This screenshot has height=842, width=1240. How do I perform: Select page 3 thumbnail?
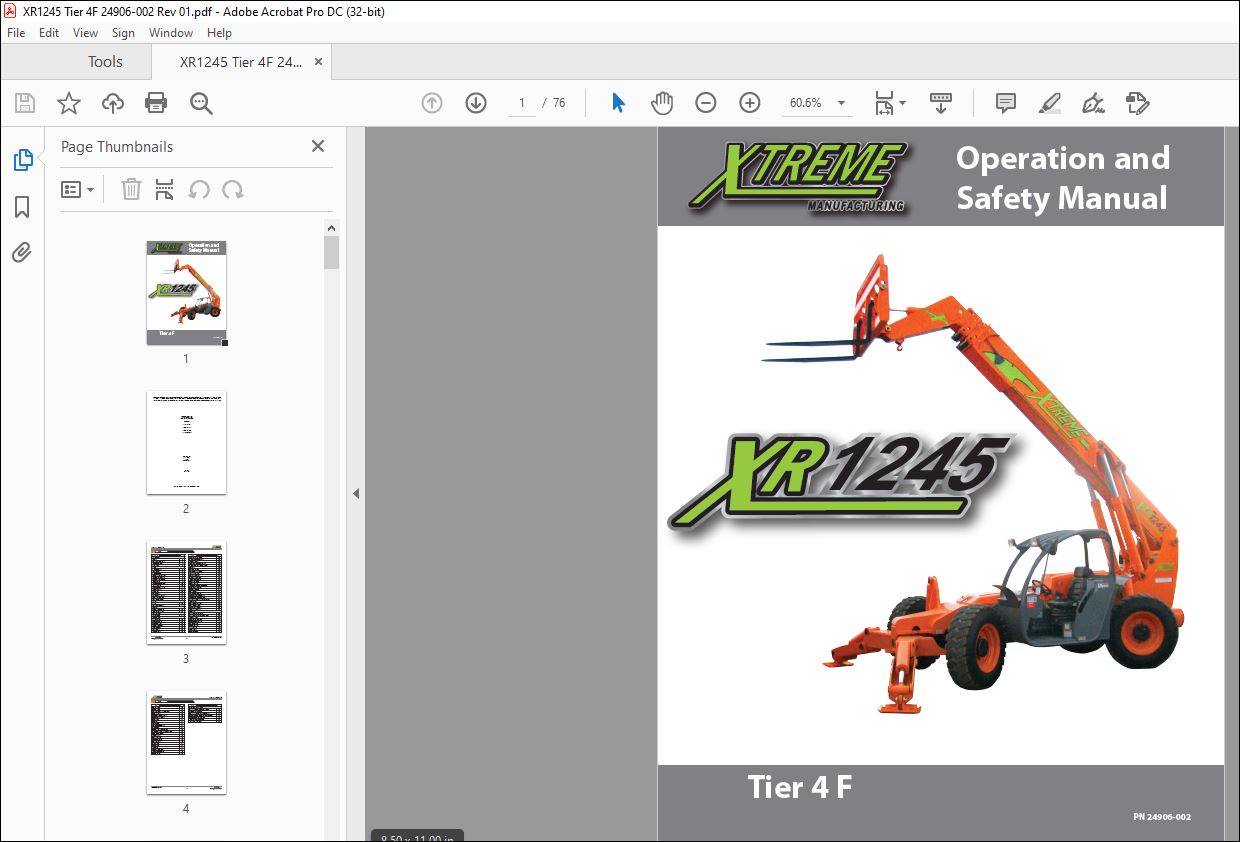(186, 593)
